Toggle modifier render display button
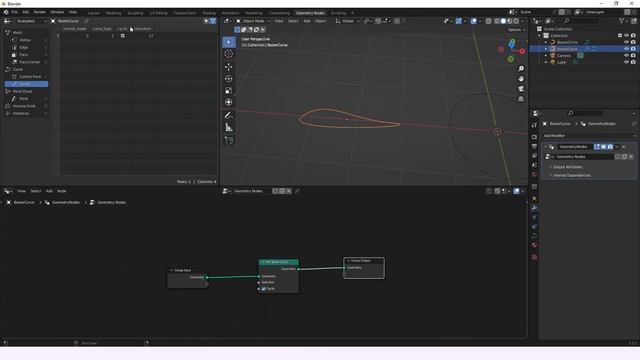640x360 pixels. [x=610, y=147]
